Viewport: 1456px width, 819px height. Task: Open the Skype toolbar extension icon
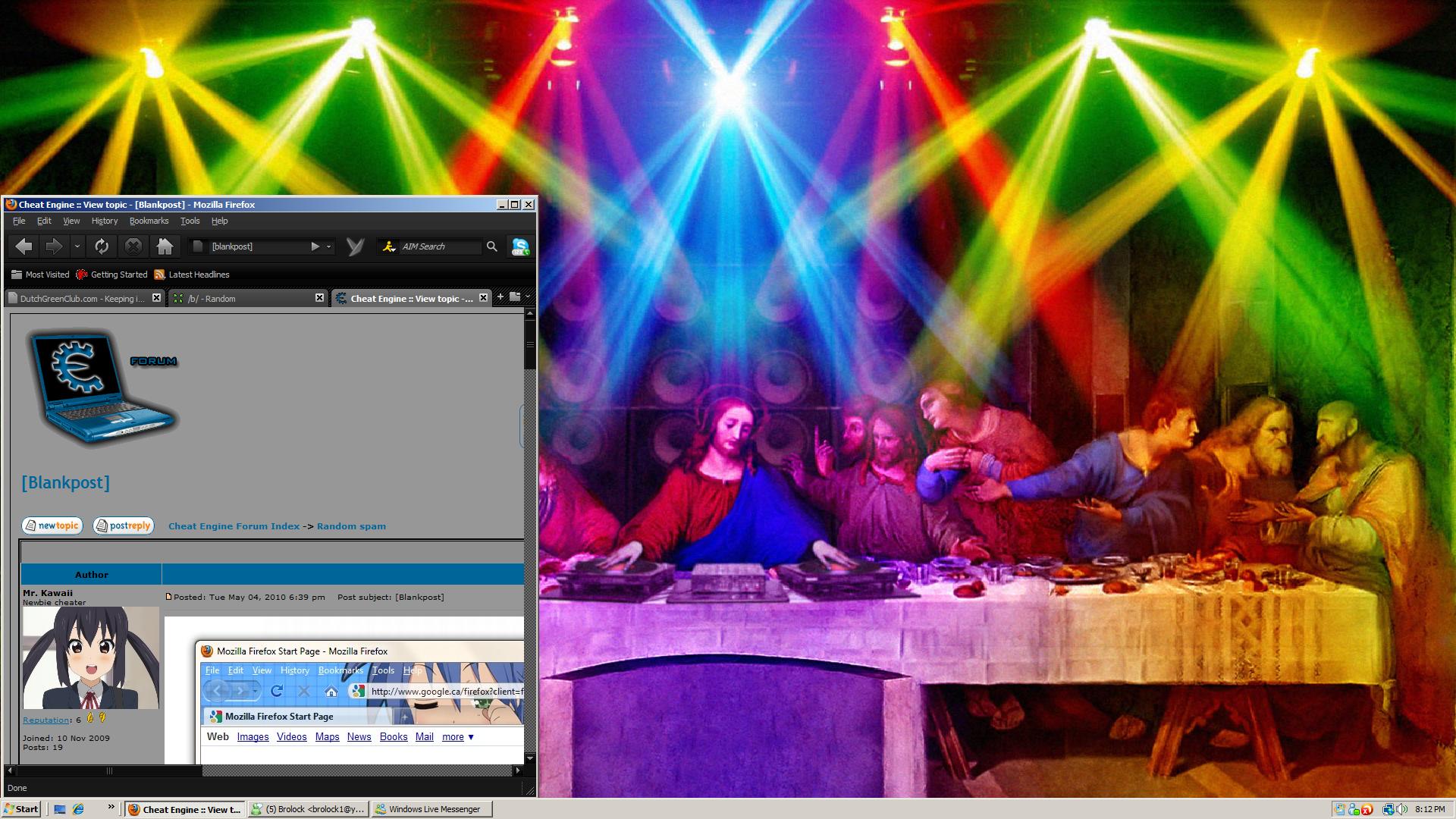pyautogui.click(x=520, y=246)
